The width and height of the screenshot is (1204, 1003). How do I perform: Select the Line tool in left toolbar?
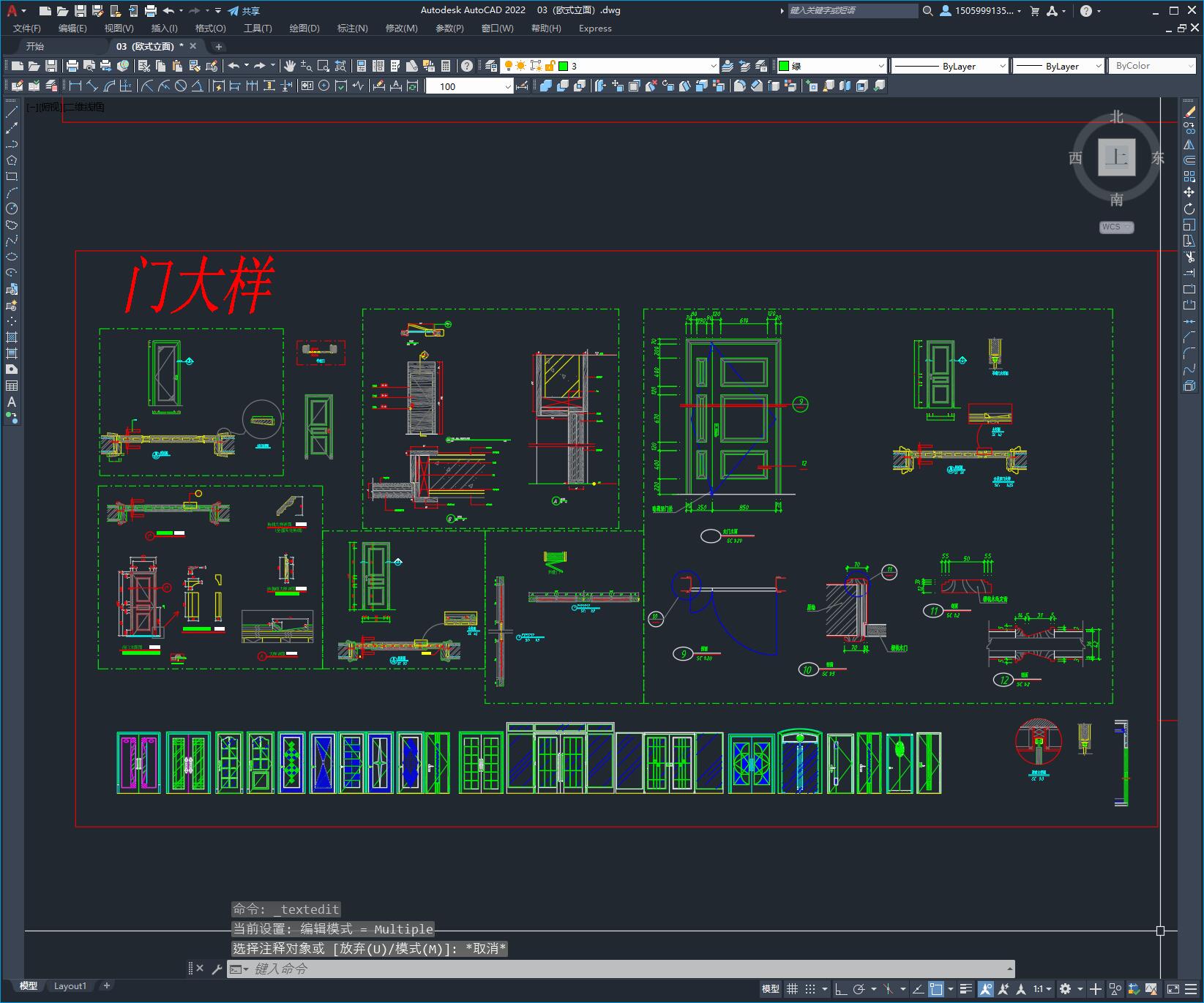12,112
